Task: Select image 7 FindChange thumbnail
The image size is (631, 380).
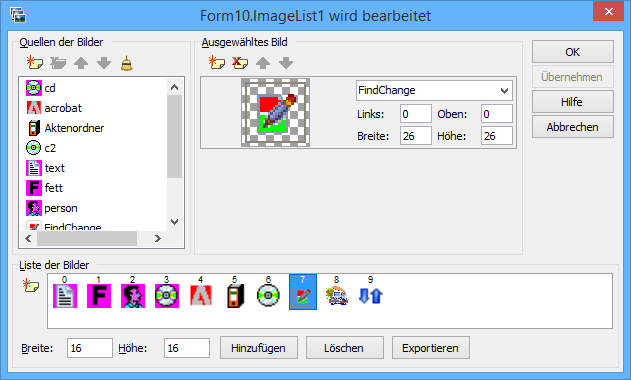Action: (x=303, y=292)
